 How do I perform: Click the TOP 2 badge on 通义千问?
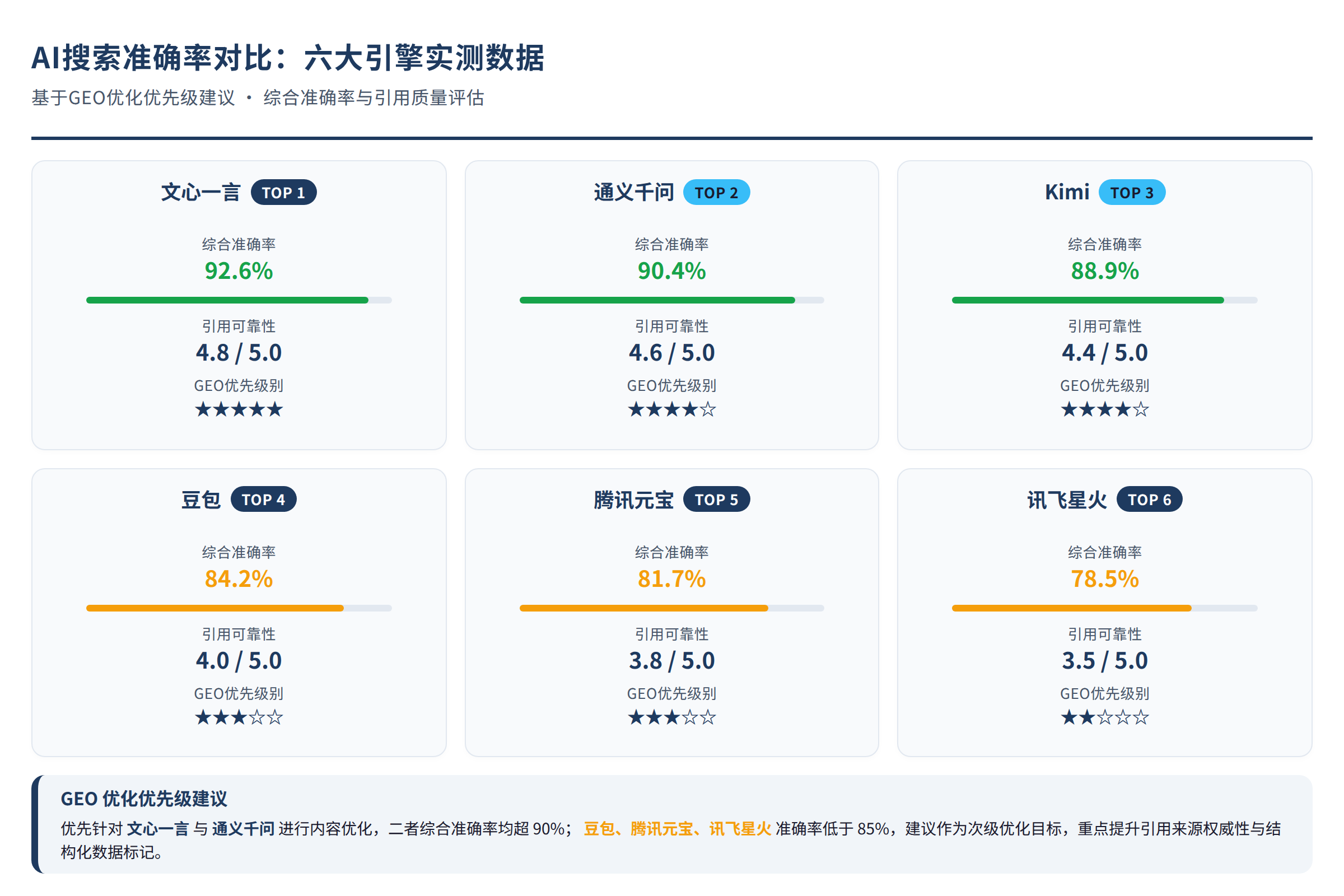(717, 193)
